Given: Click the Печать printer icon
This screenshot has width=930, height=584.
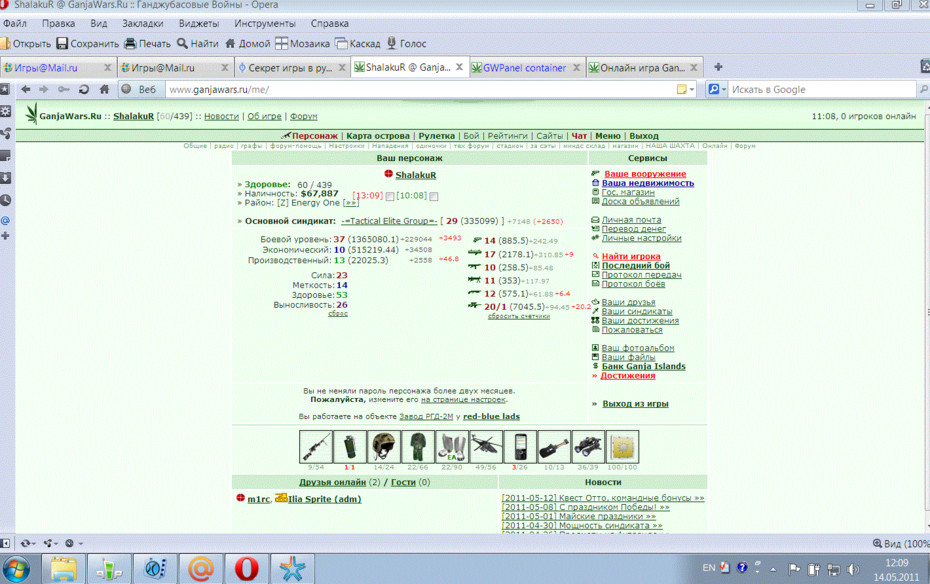Looking at the screenshot, I should click(130, 43).
